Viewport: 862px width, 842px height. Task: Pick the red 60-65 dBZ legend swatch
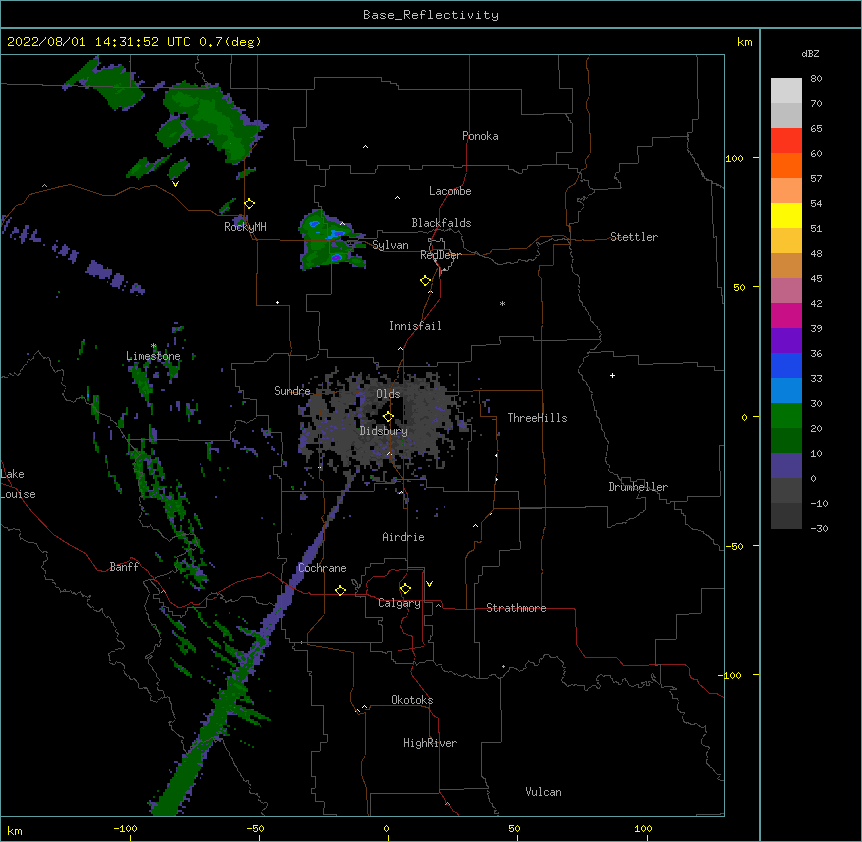(786, 141)
